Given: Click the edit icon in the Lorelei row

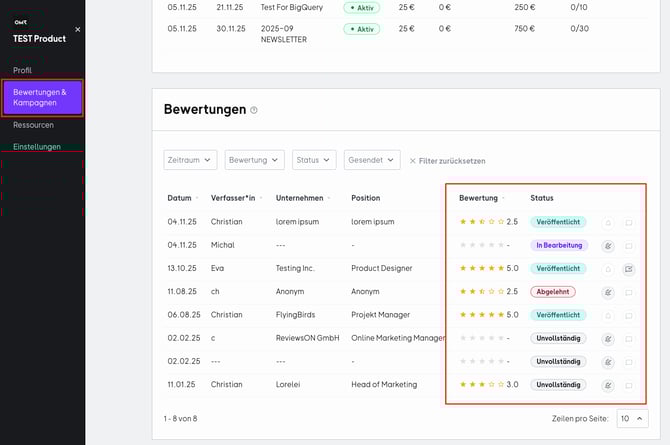Looking at the screenshot, I should click(608, 384).
